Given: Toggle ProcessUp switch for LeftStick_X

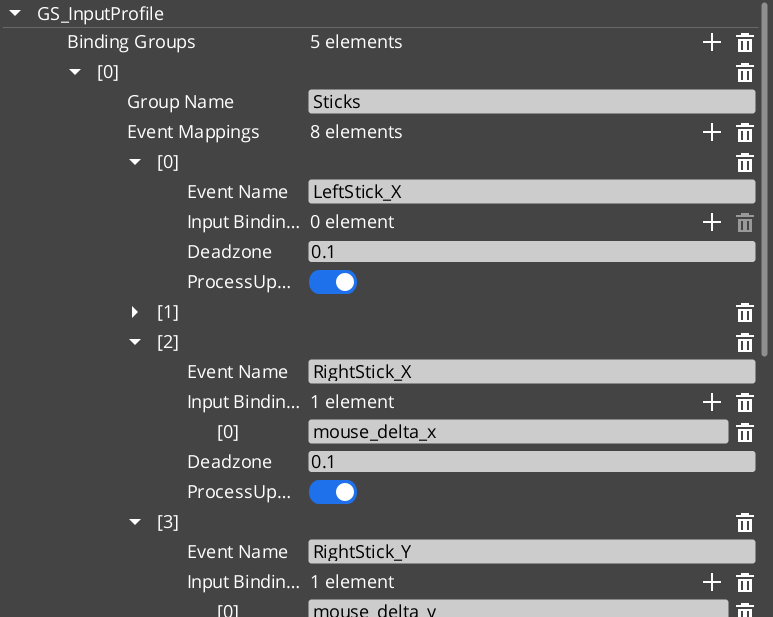Looking at the screenshot, I should 333,282.
